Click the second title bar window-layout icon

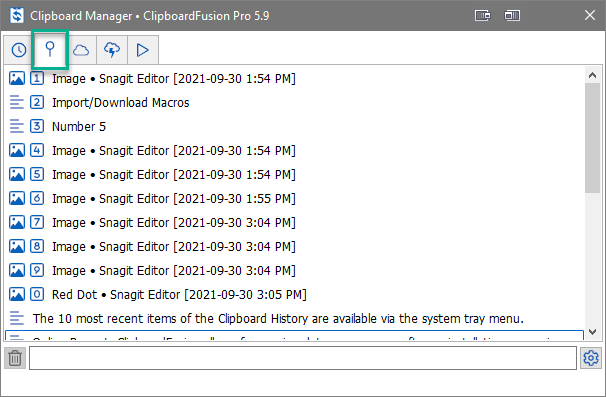(512, 15)
